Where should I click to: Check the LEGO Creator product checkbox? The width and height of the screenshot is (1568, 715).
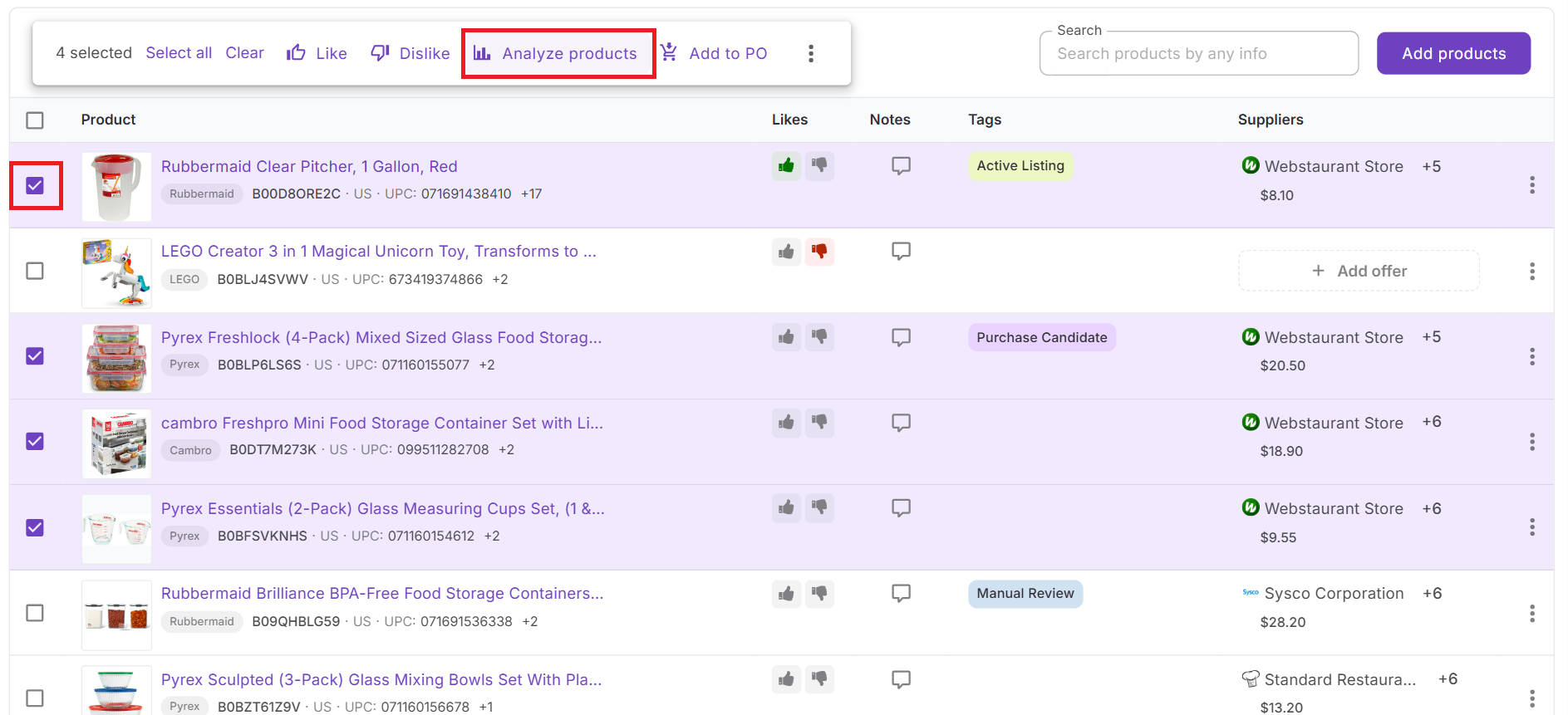click(x=35, y=271)
